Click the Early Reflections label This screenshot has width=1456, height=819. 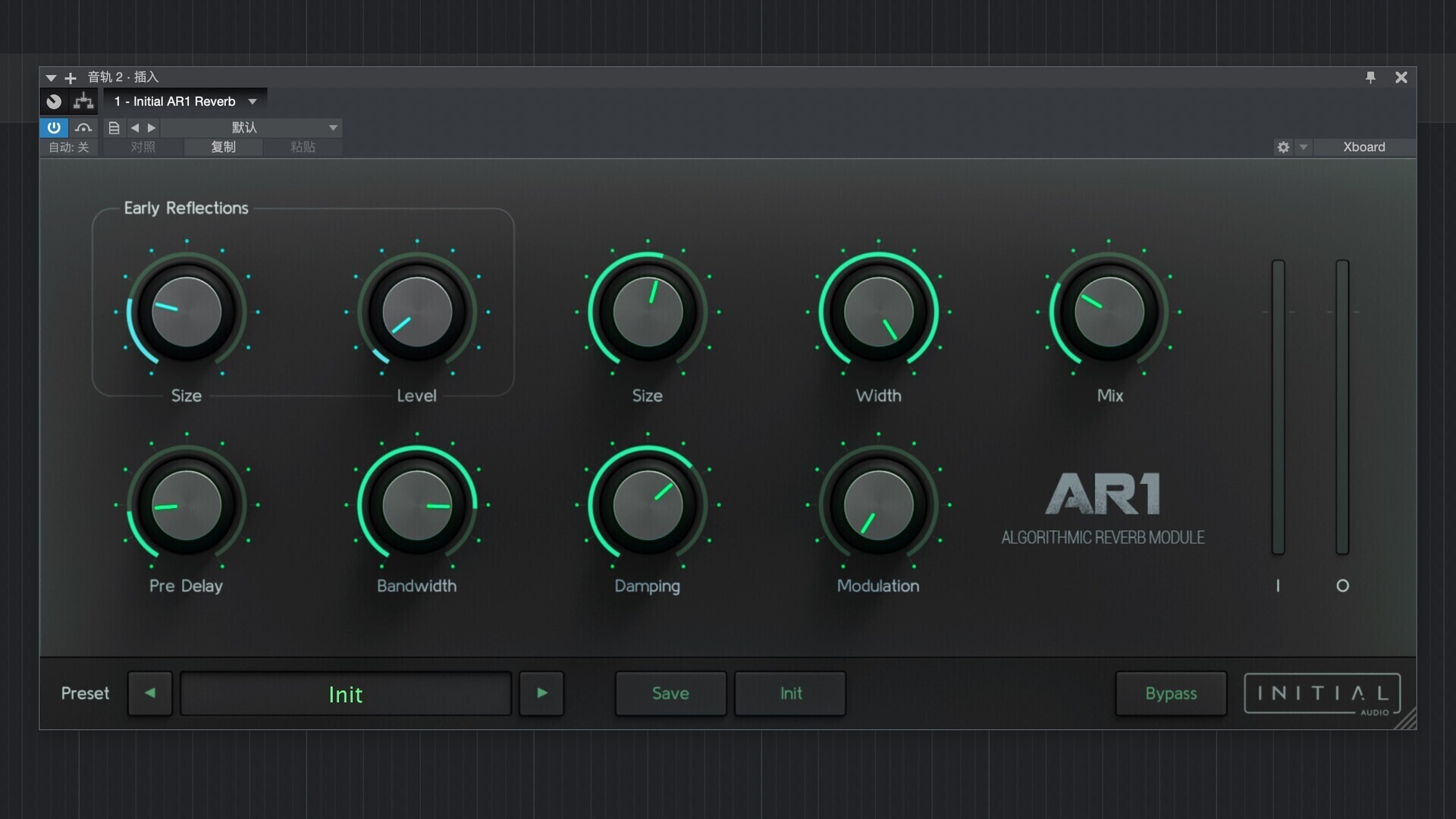point(186,208)
